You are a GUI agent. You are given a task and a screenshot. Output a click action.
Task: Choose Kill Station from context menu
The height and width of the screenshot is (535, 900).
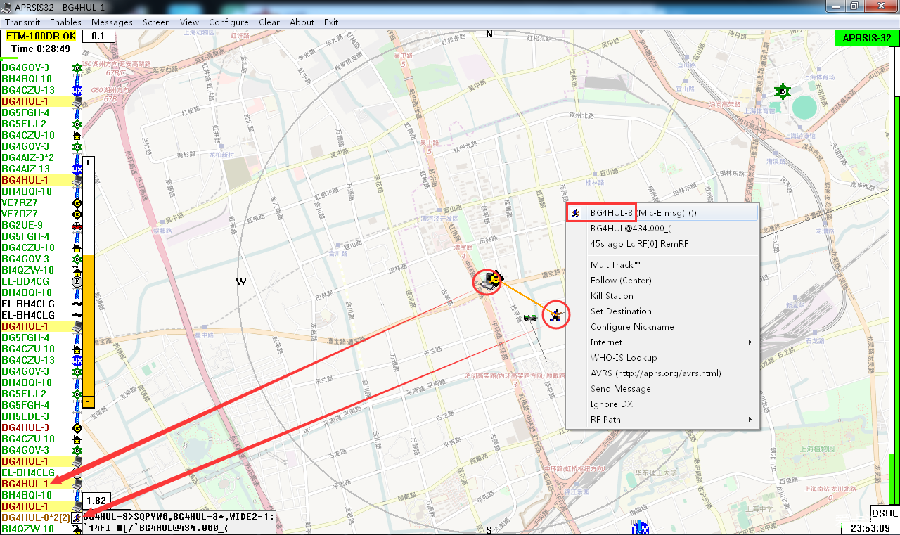click(613, 296)
